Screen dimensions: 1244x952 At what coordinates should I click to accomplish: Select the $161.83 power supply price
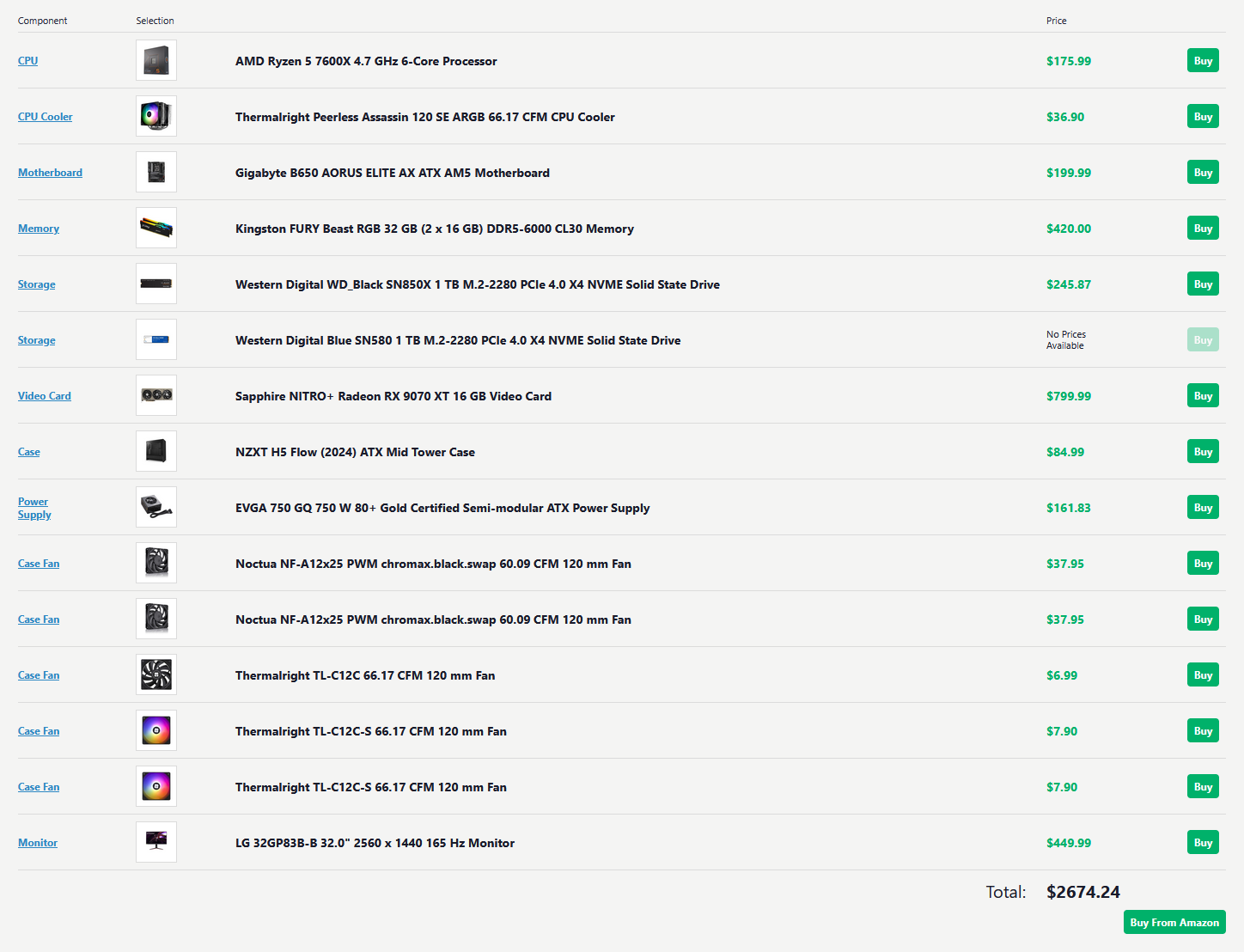[1069, 508]
